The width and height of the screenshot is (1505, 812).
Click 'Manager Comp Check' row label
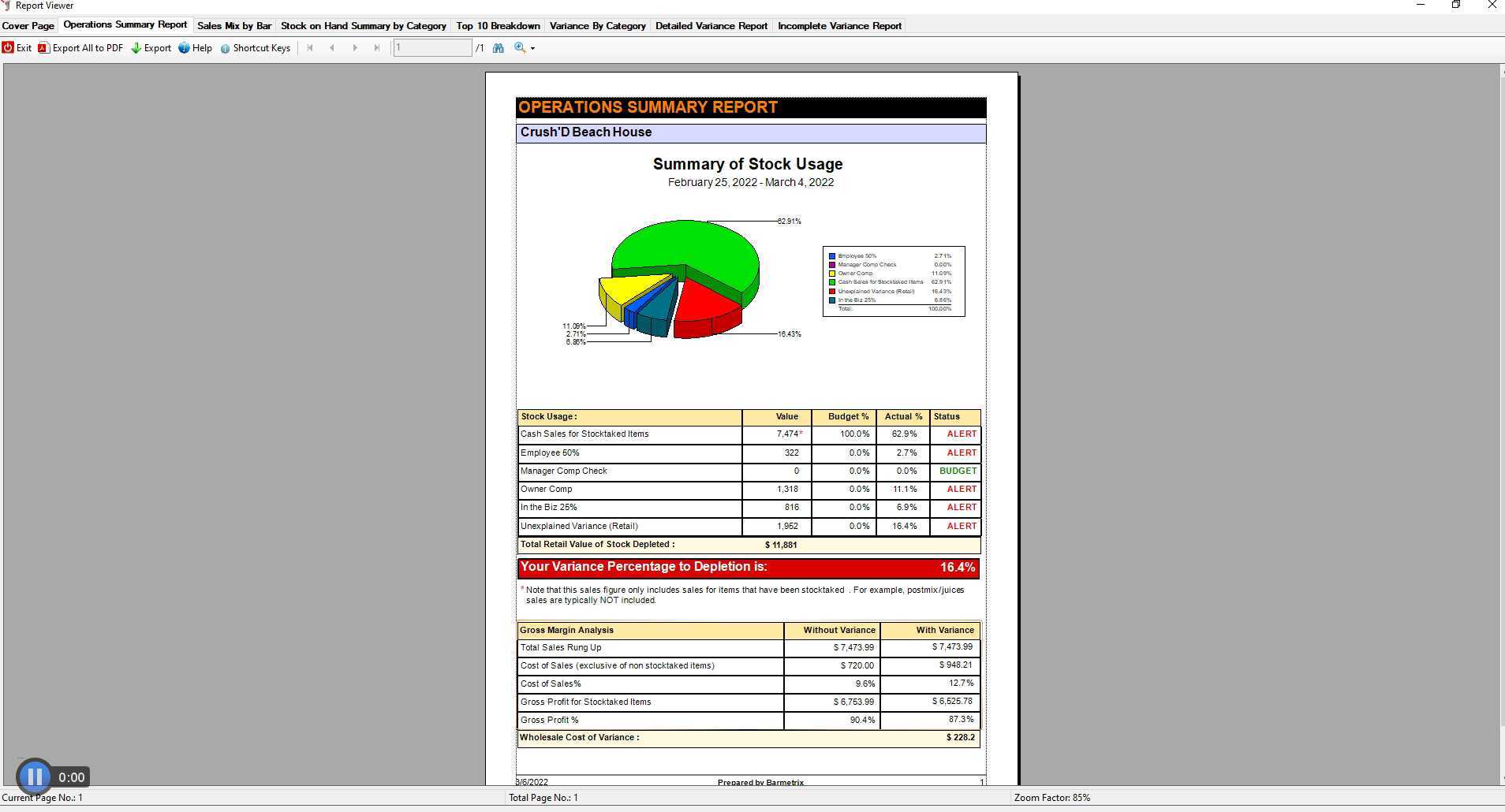click(564, 471)
